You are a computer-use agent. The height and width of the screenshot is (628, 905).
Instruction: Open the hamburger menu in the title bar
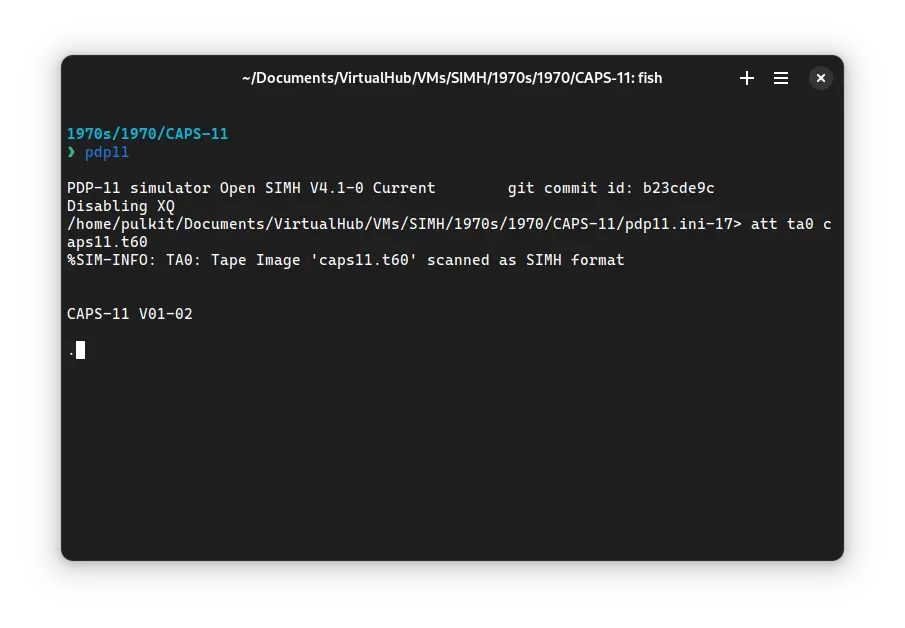pyautogui.click(x=781, y=78)
